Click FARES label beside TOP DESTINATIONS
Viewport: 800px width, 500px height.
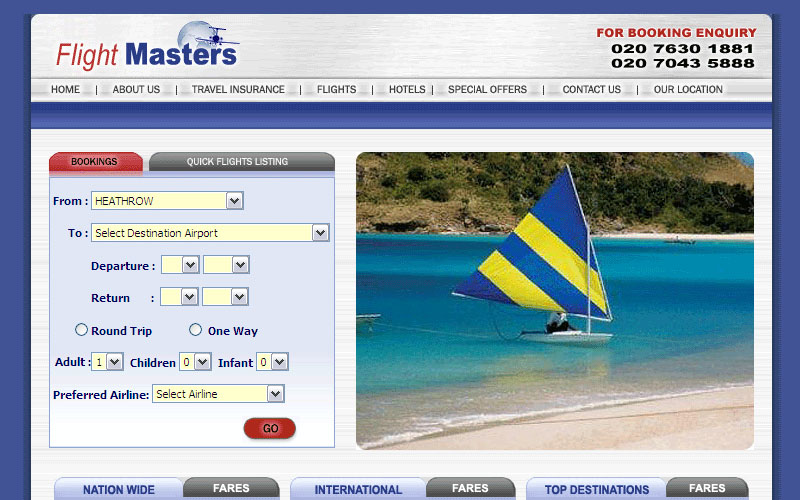[707, 488]
